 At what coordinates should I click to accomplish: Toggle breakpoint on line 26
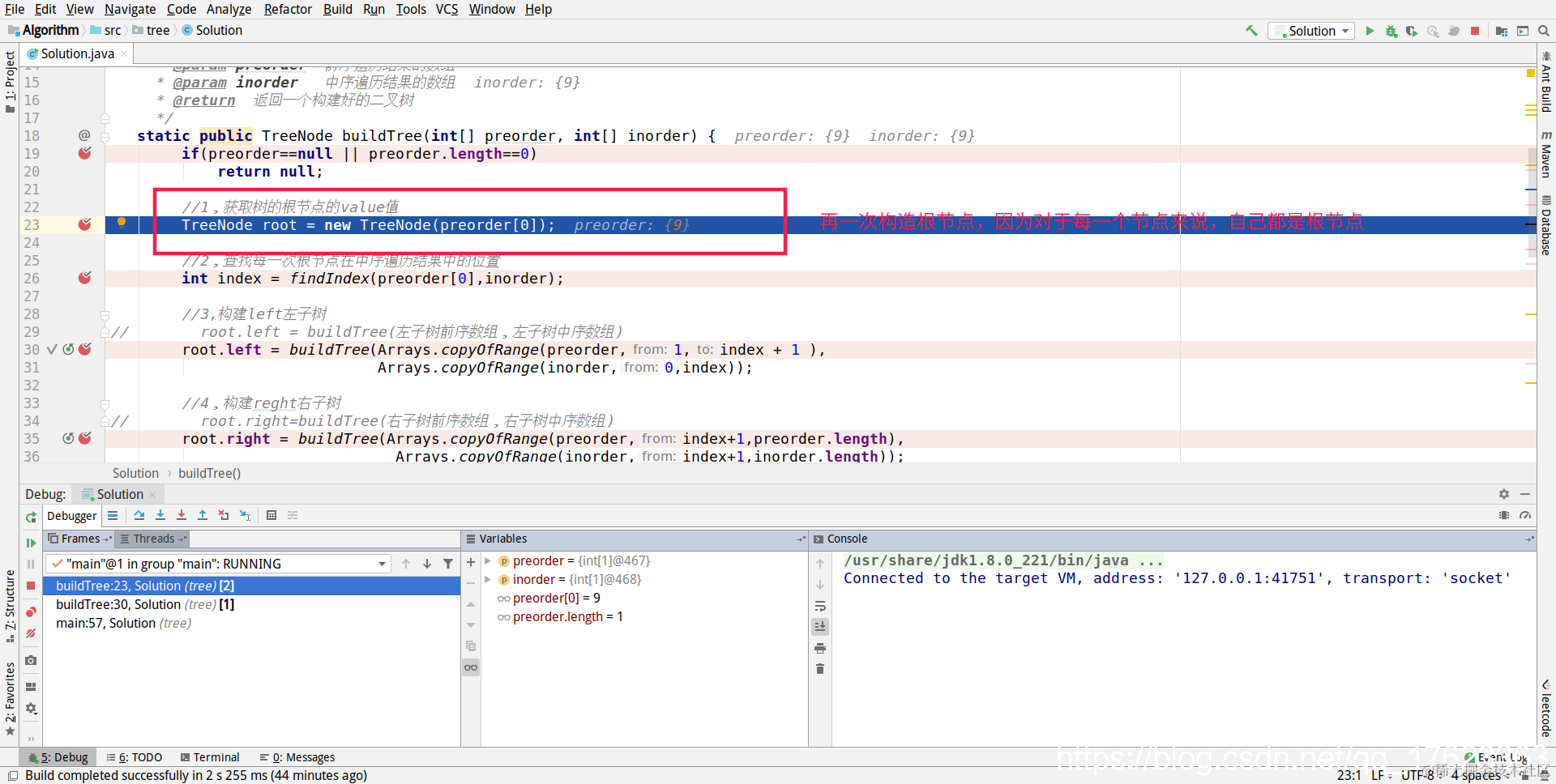84,278
